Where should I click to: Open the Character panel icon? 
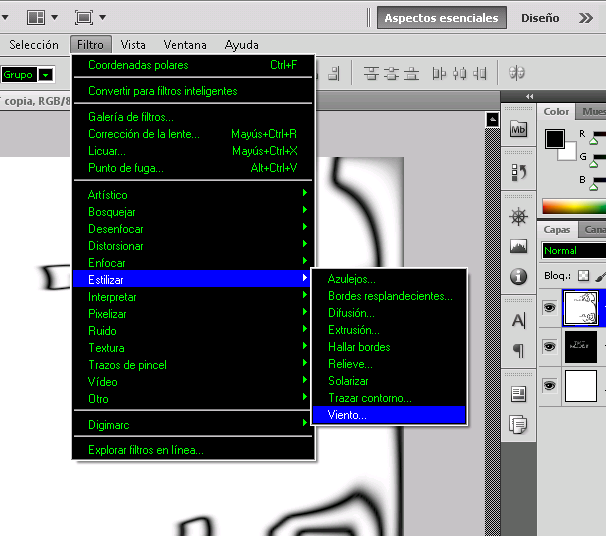[x=518, y=321]
